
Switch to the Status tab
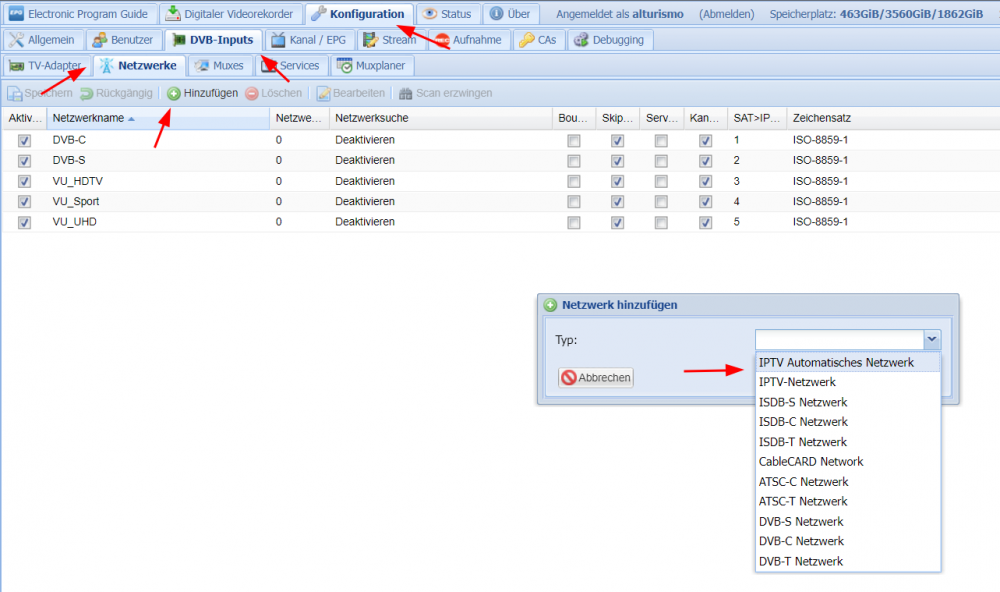coord(447,13)
